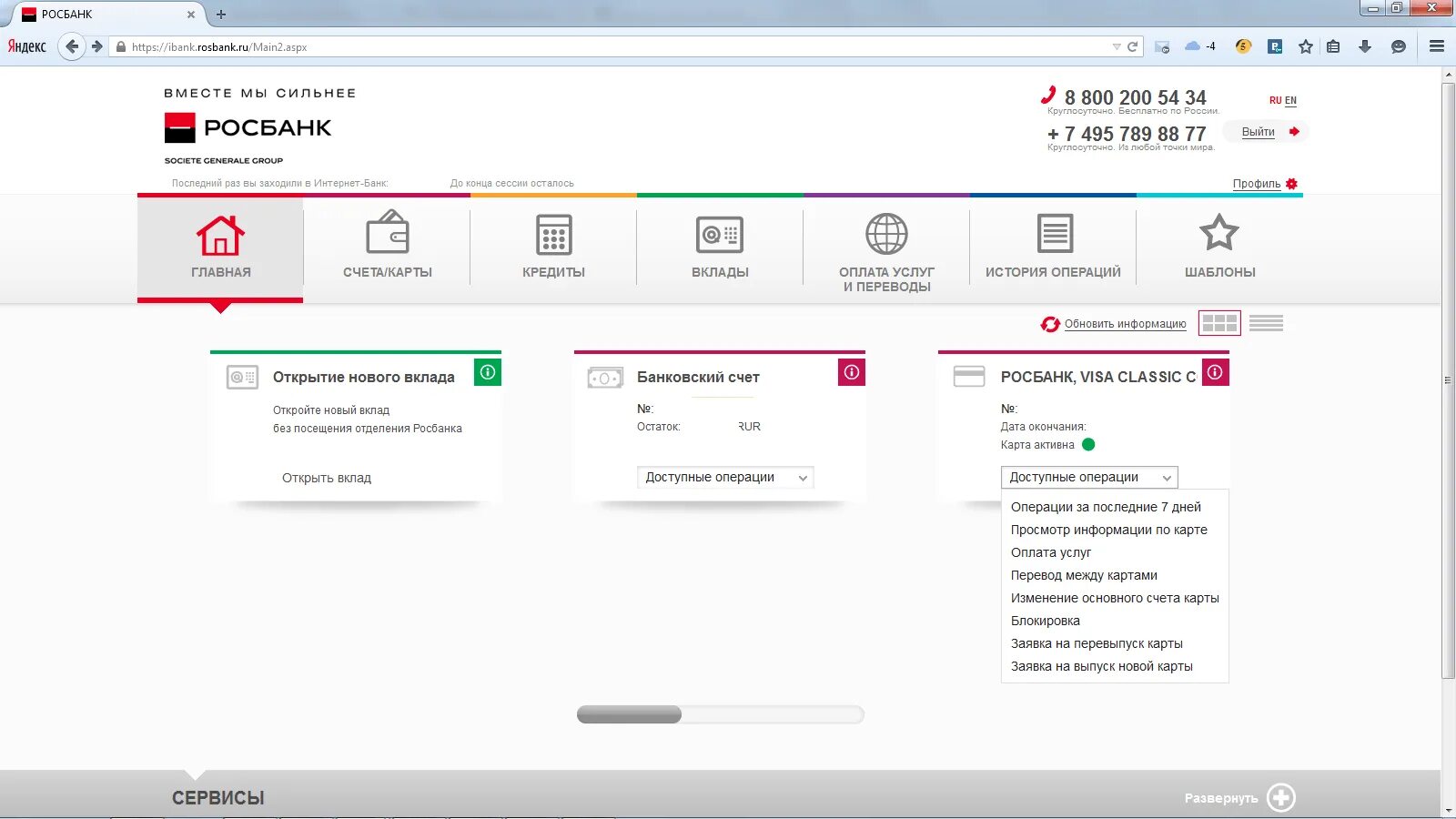1456x819 pixels.
Task: Close the РОСБАНК browser tab
Action: click(191, 15)
